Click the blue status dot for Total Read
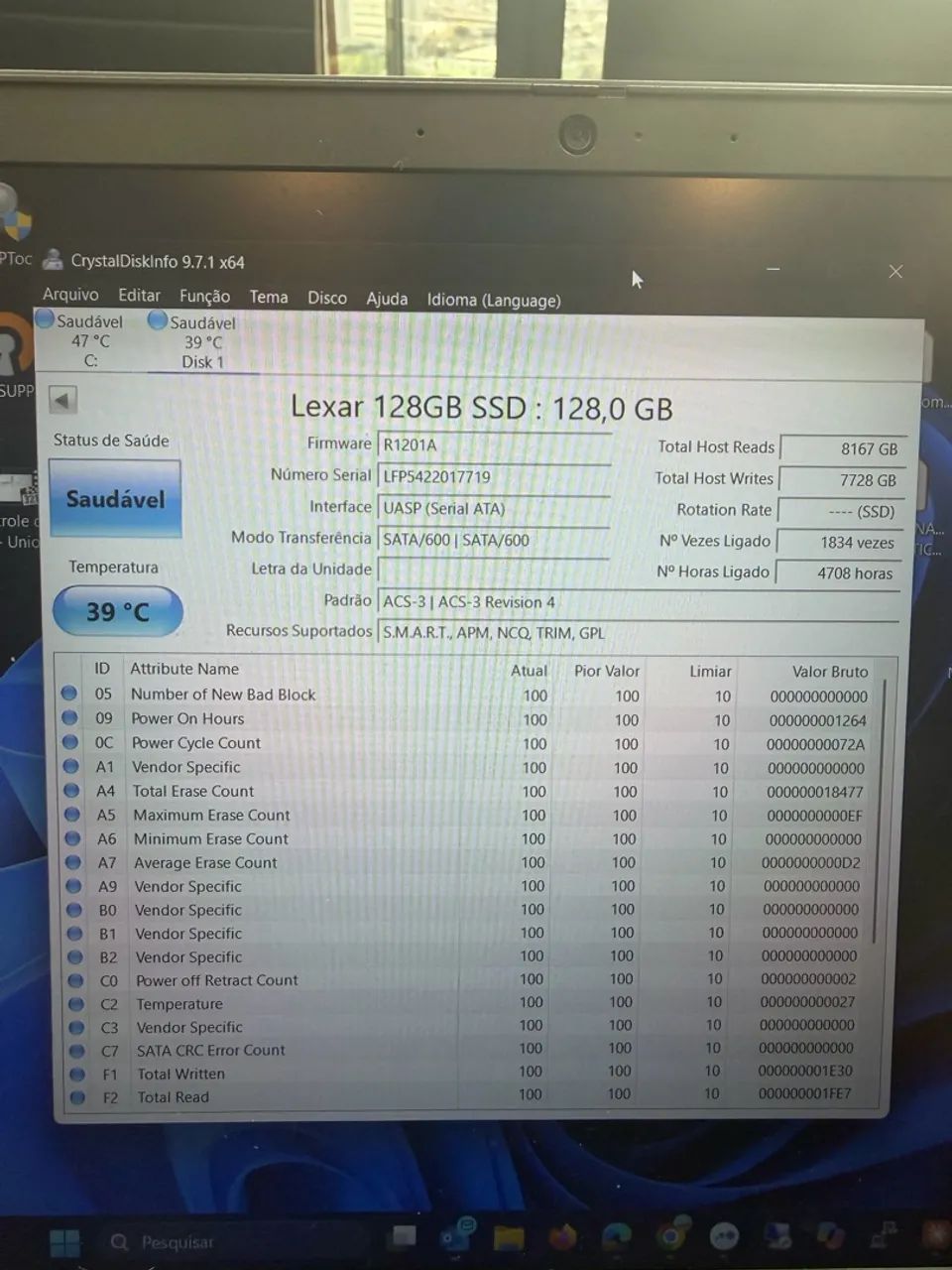The height and width of the screenshot is (1270, 952). click(x=78, y=1097)
